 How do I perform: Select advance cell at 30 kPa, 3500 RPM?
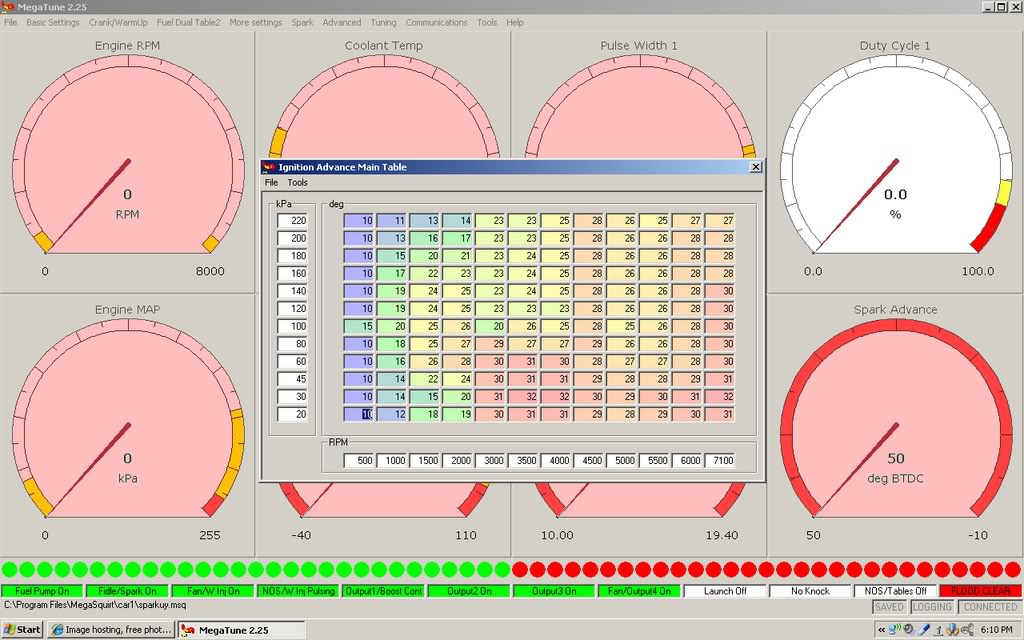point(522,397)
